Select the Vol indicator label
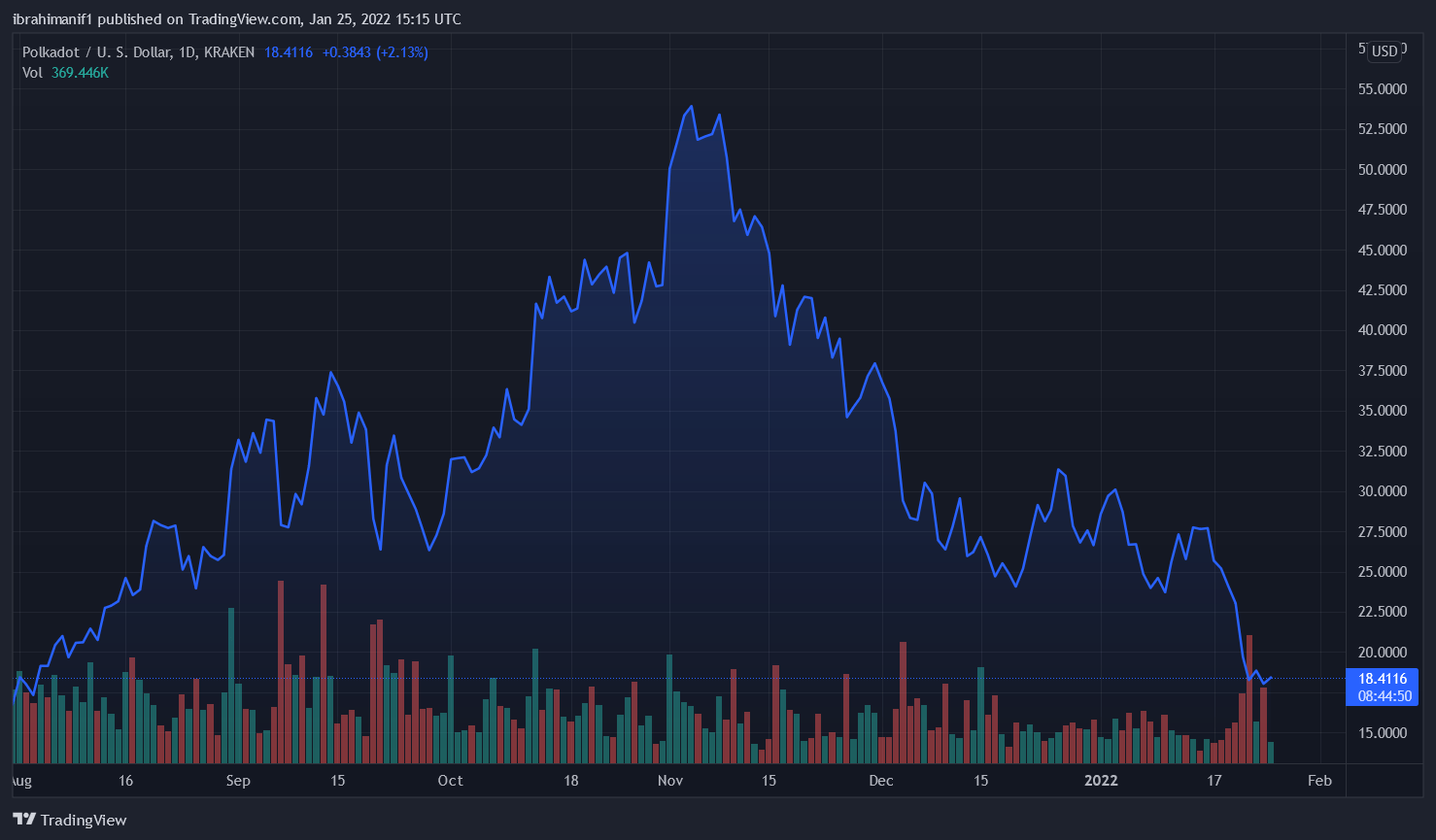 32,73
